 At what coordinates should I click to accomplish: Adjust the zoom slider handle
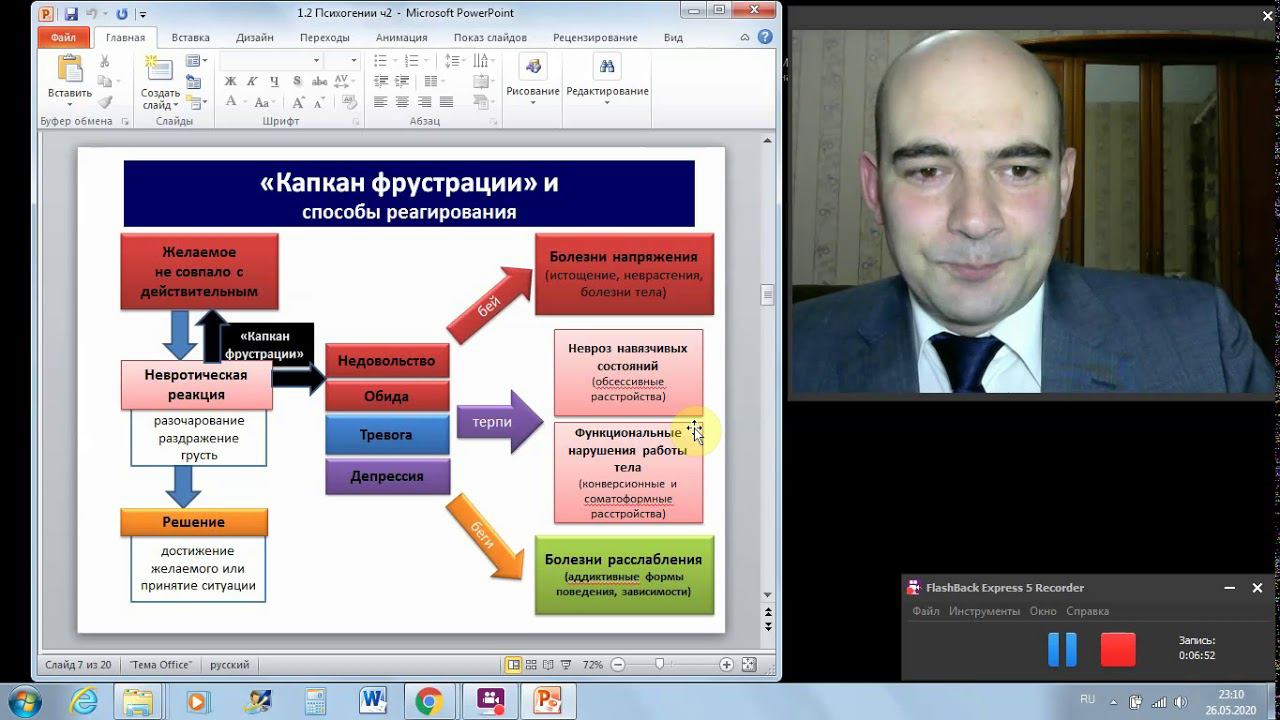[x=659, y=664]
